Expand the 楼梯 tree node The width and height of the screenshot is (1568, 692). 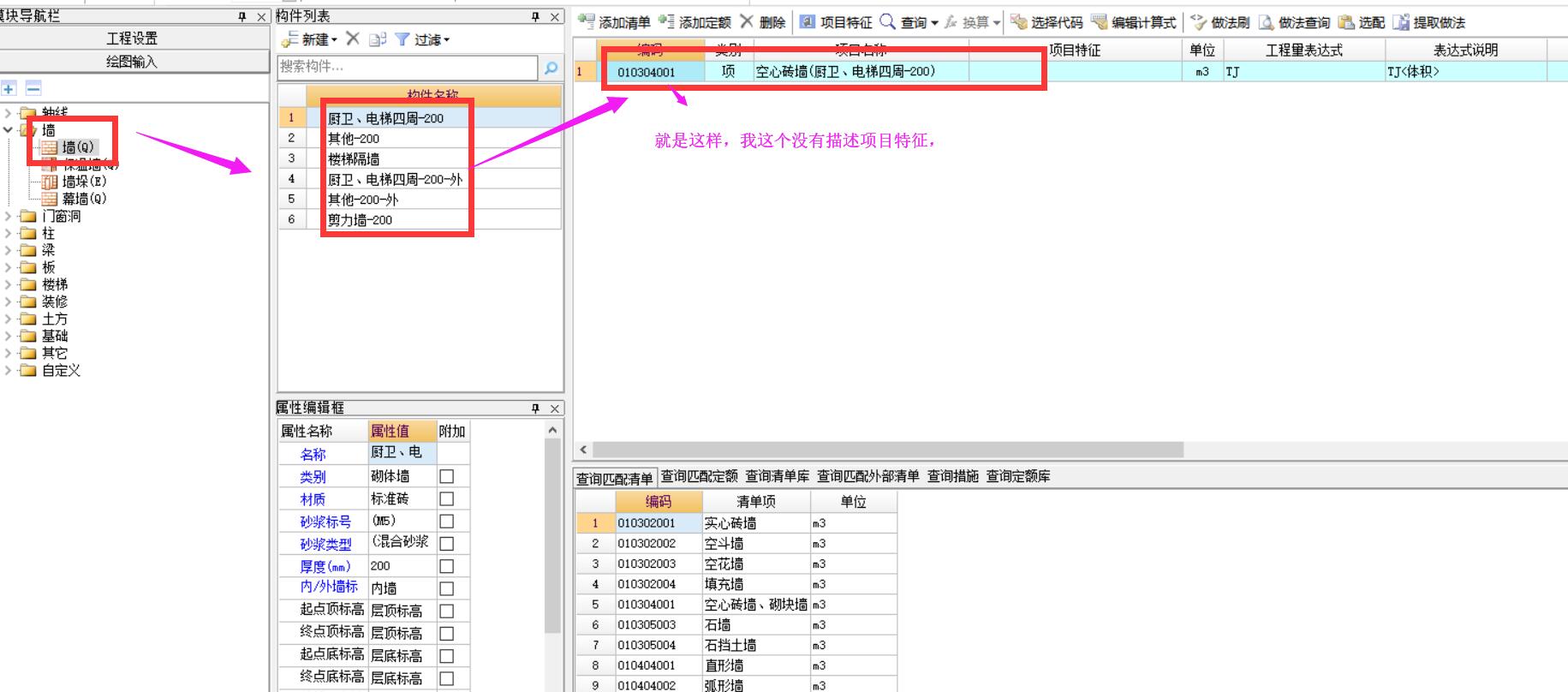click(x=8, y=284)
